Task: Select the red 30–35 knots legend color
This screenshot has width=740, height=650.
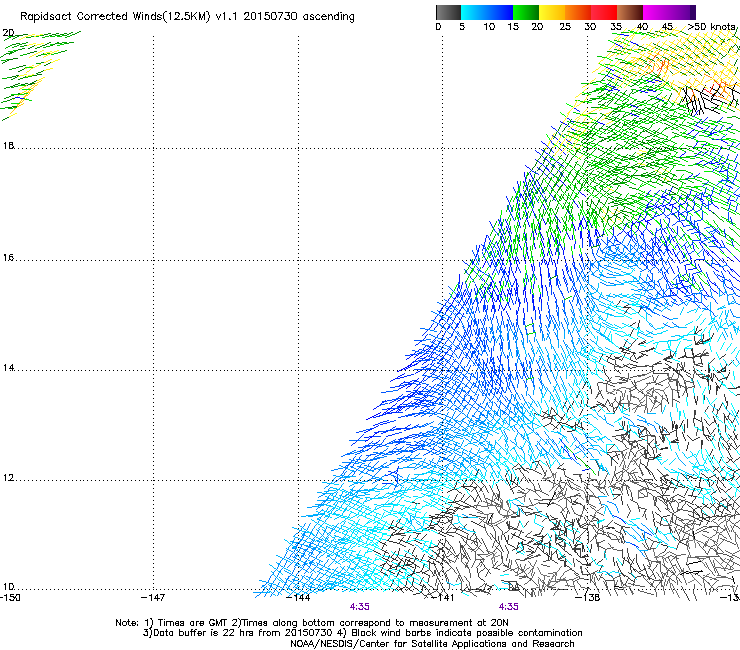Action: click(604, 12)
